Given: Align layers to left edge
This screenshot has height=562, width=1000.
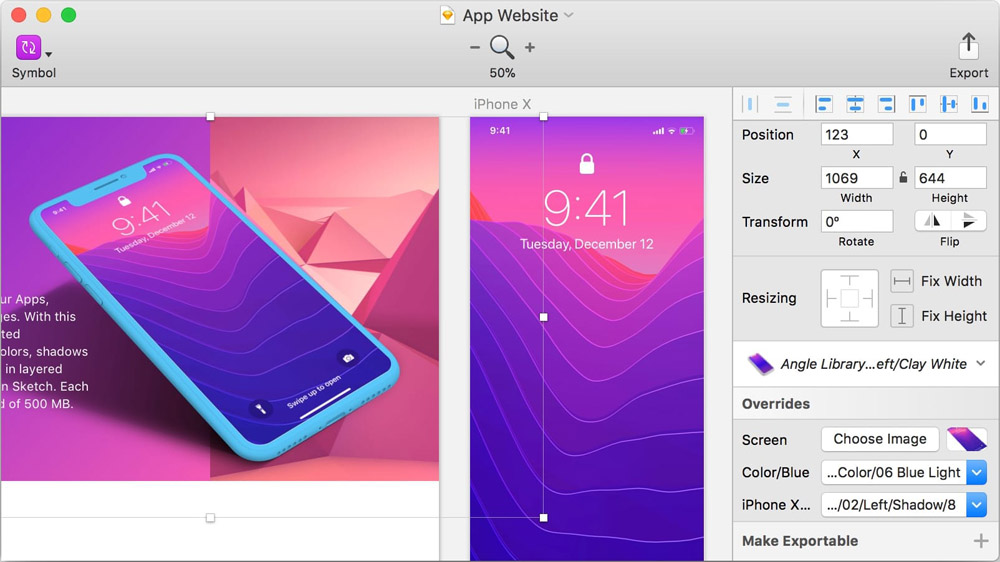Looking at the screenshot, I should 823,104.
